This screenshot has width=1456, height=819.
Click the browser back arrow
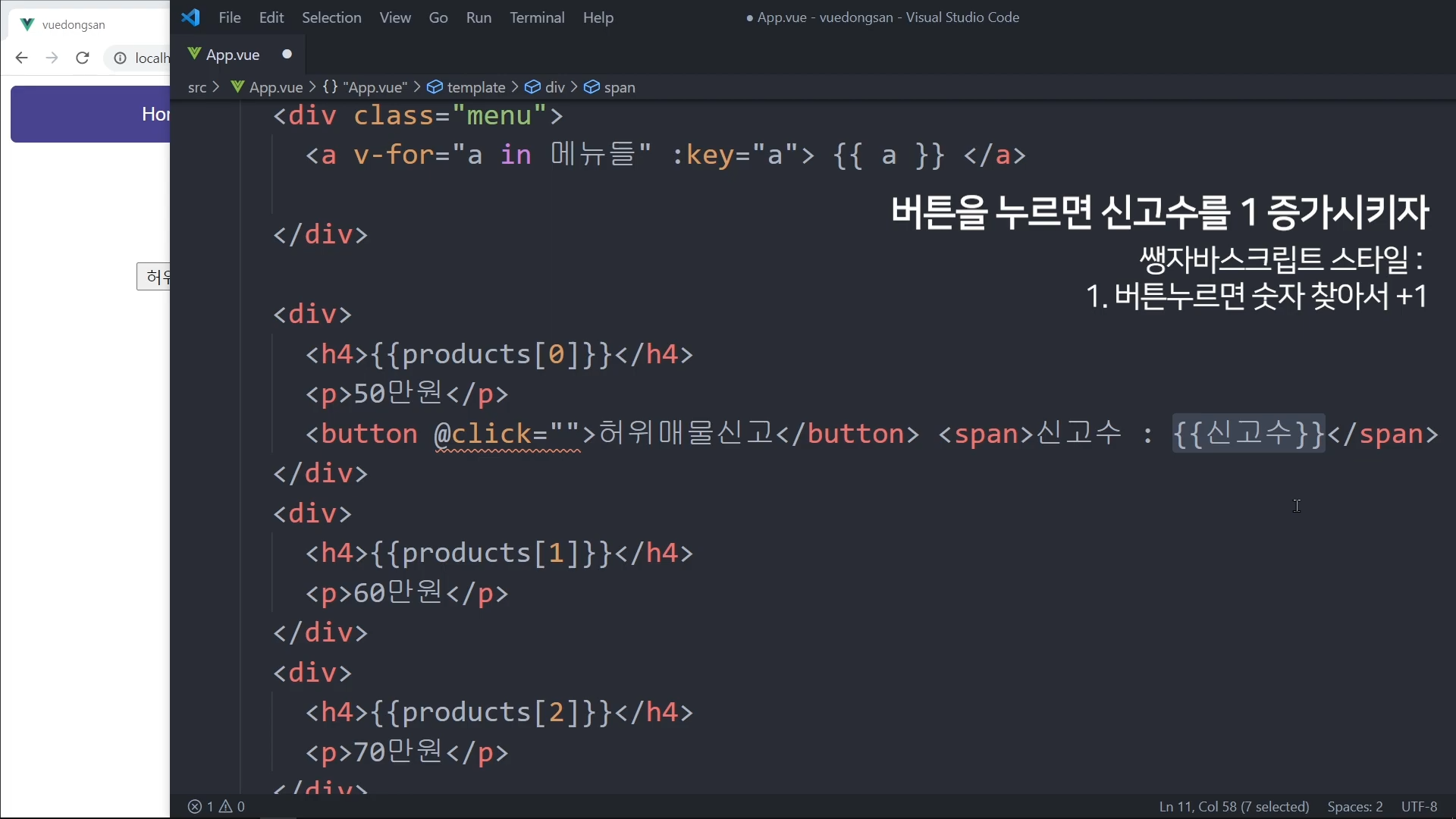tap(21, 58)
